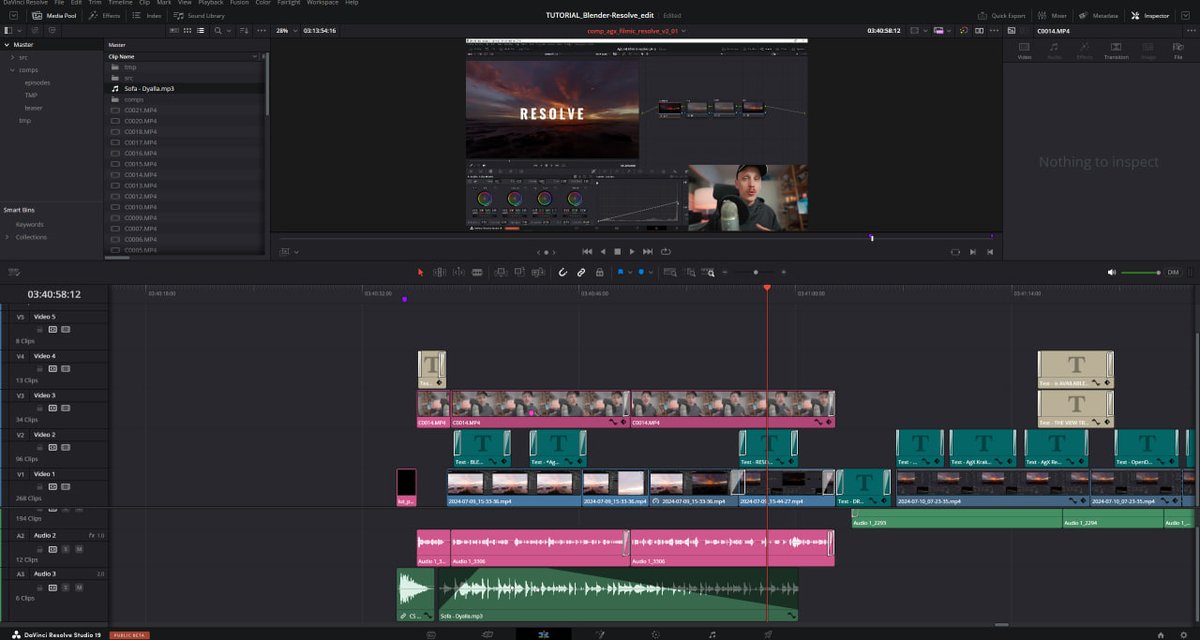Open media pool three-dot options menu
Viewport: 1200px width, 640px height.
[x=261, y=31]
